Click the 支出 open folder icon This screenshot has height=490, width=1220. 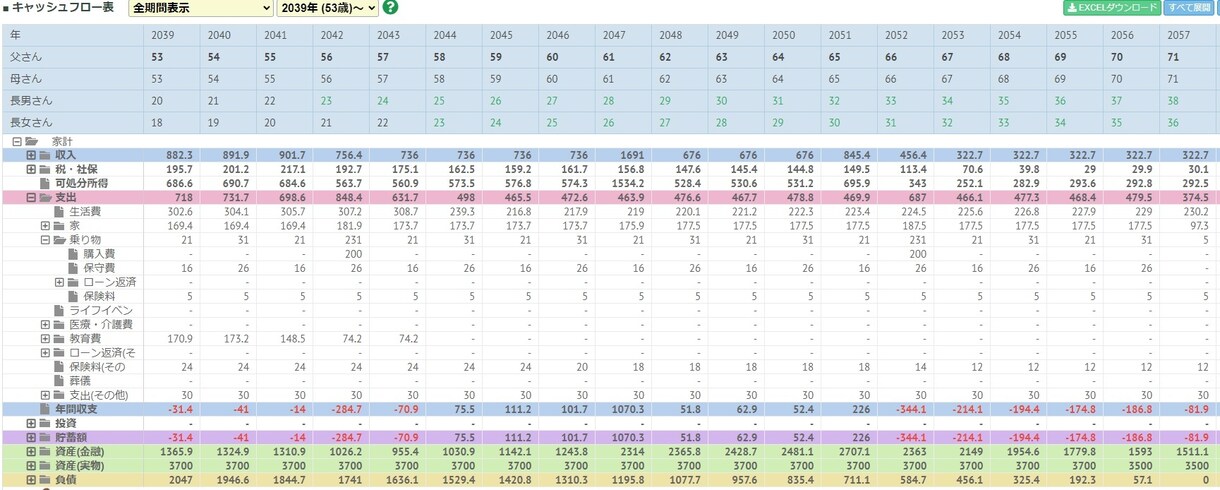45,198
